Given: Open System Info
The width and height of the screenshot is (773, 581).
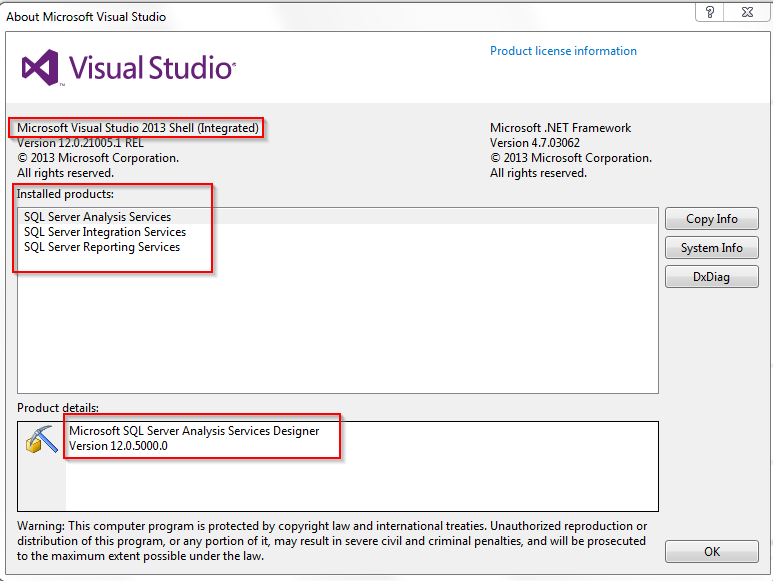Looking at the screenshot, I should [x=711, y=248].
